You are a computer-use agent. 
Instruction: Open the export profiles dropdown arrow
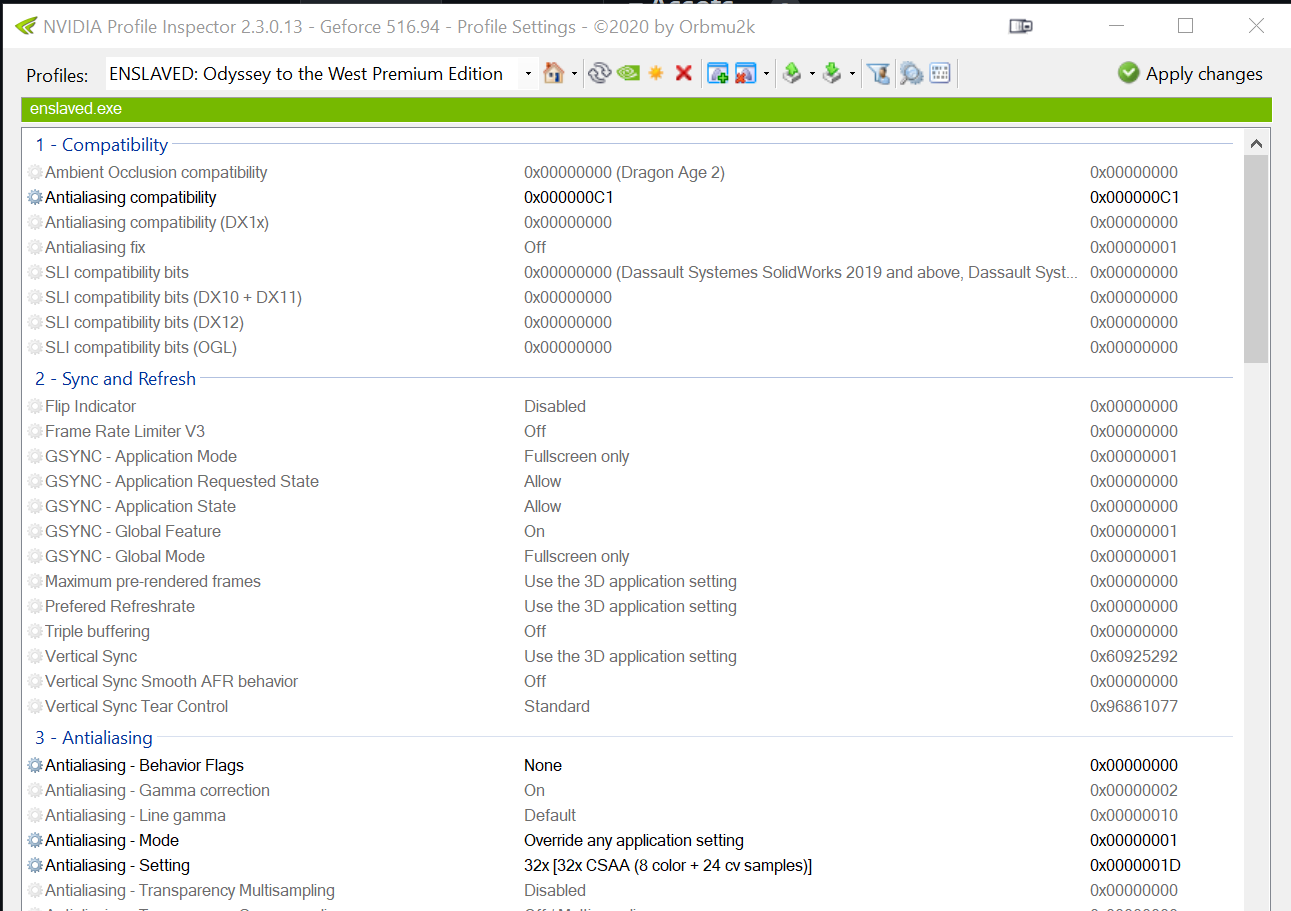(811, 74)
